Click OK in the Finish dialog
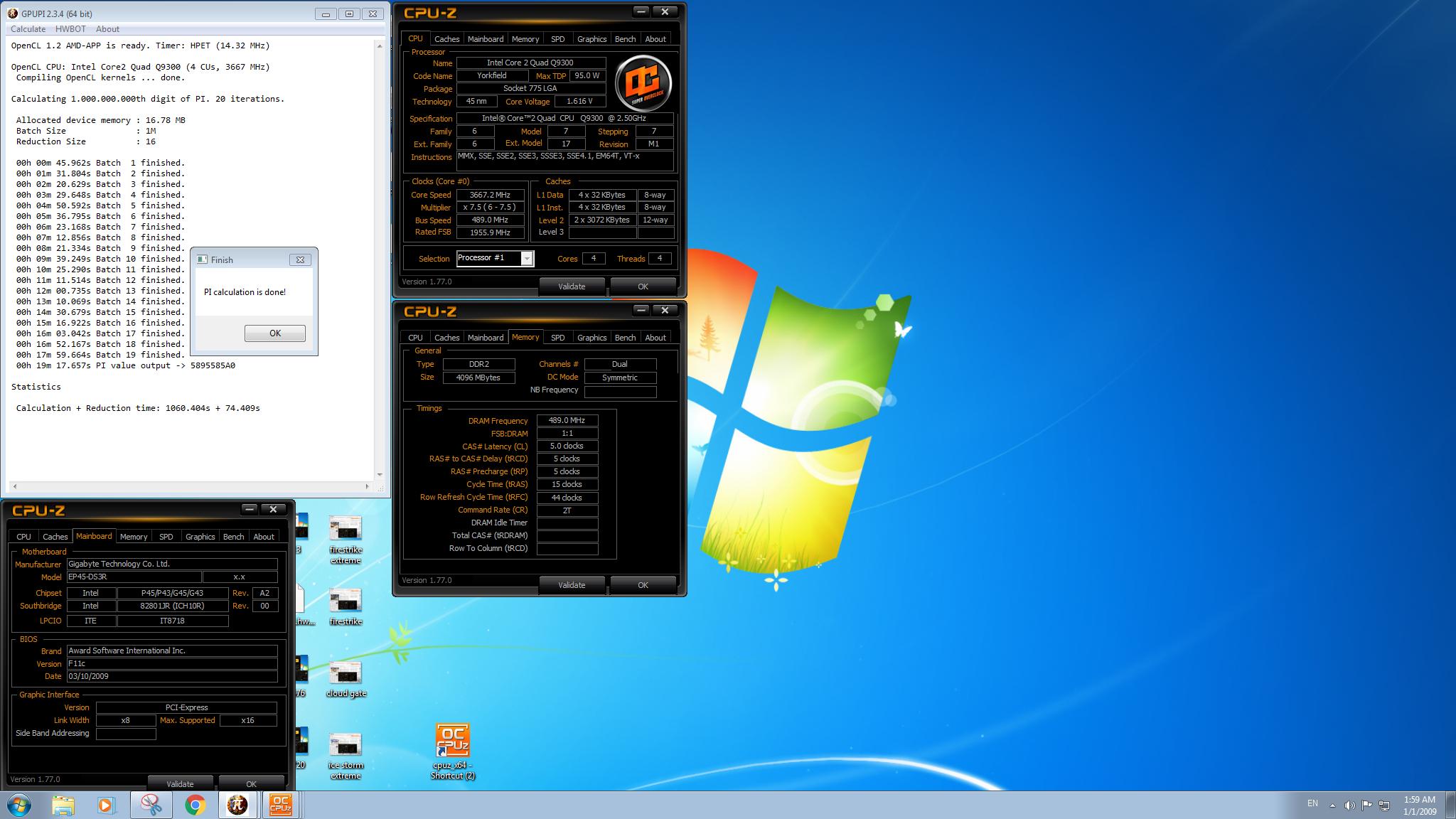Screen dimensions: 1456x819 coord(275,333)
